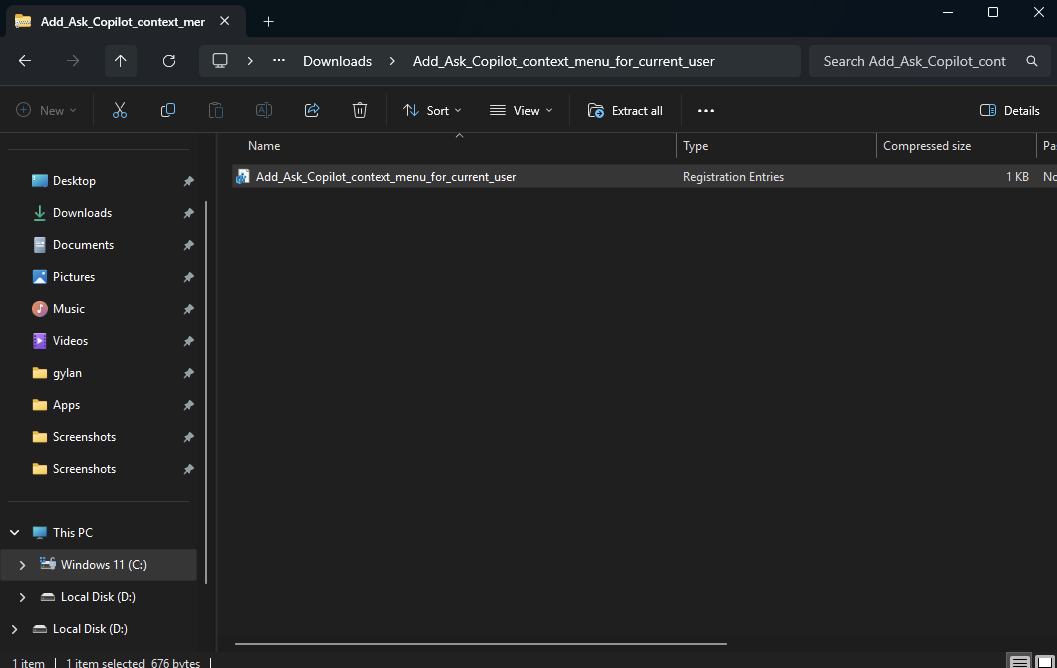Click the Add_Ask_Copilot_context_menu_for_current_user breadcrumb in the address bar
1057x668 pixels.
coord(564,61)
